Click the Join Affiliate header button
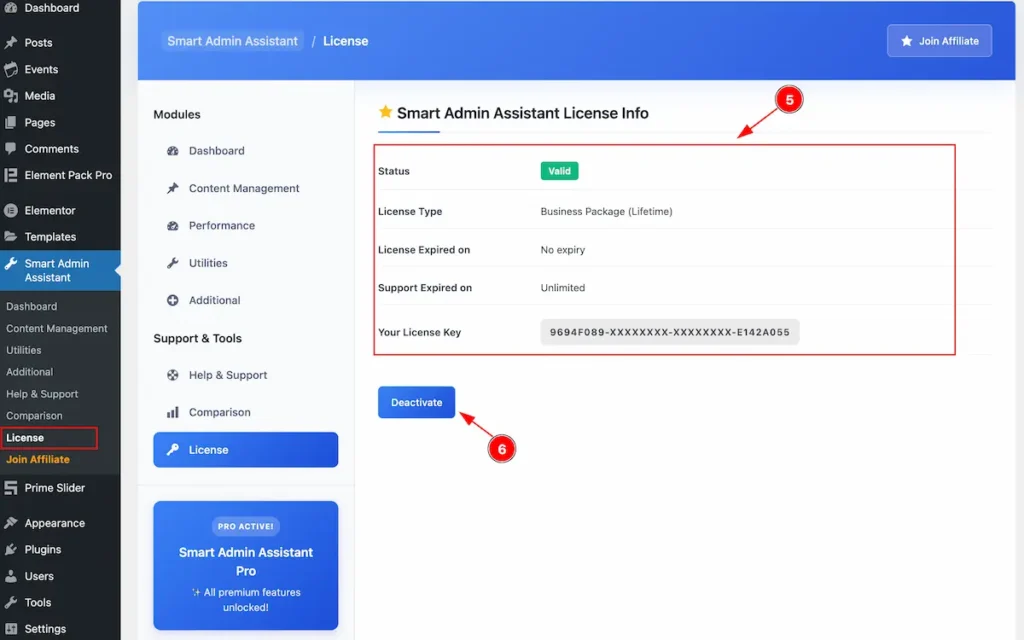The width and height of the screenshot is (1024, 640). [x=939, y=40]
